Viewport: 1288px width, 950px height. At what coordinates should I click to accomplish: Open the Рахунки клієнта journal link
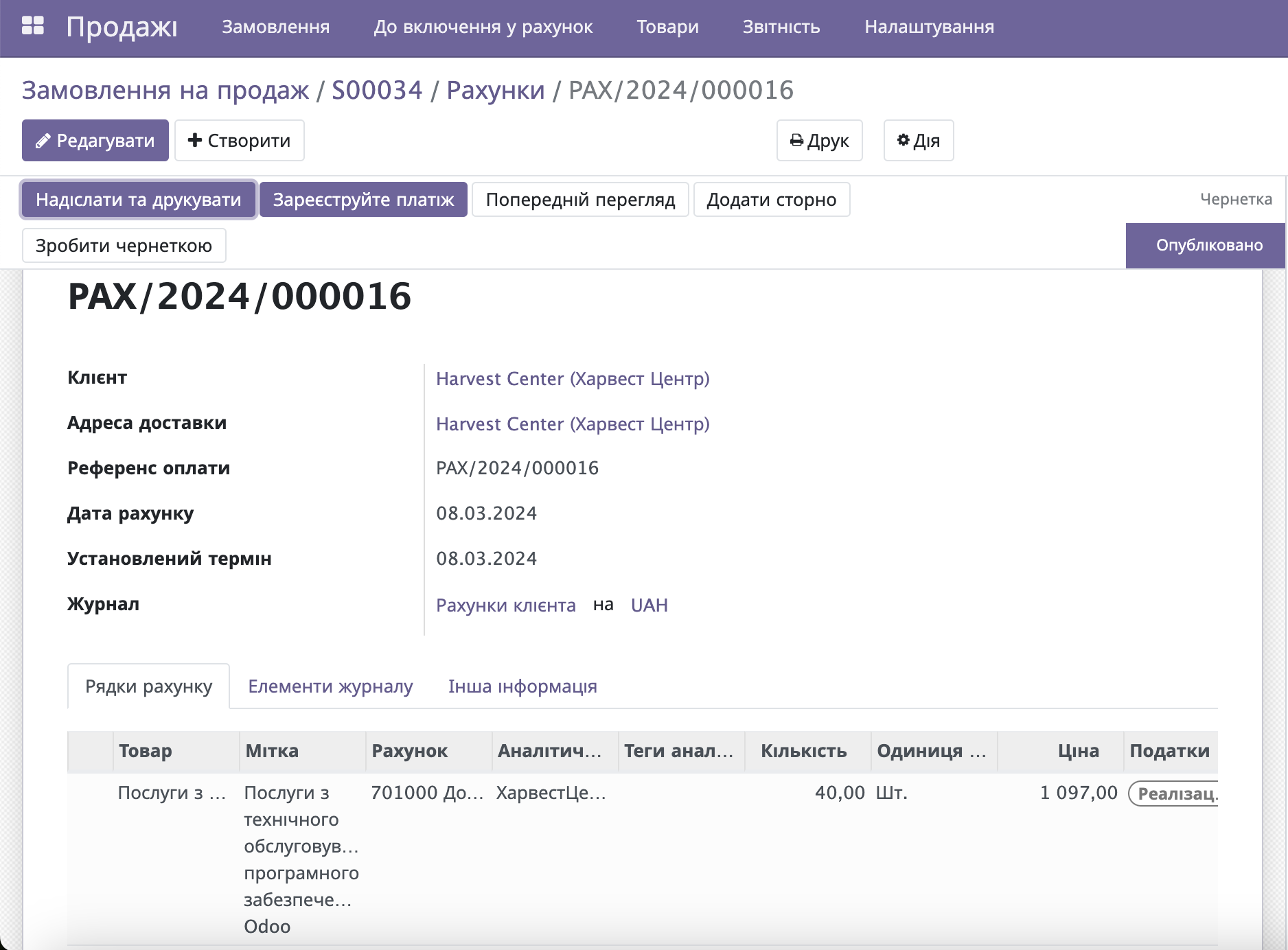(506, 605)
